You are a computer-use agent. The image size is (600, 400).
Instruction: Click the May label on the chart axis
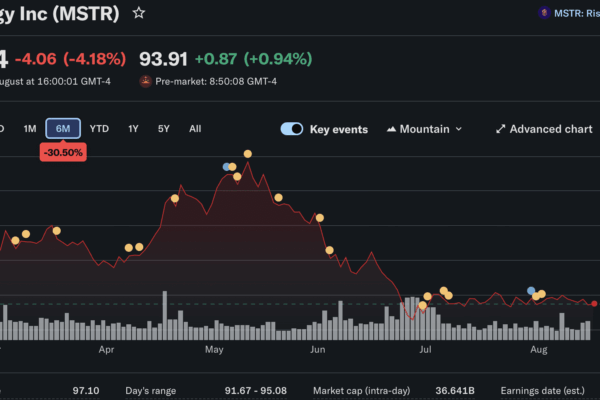coord(214,349)
